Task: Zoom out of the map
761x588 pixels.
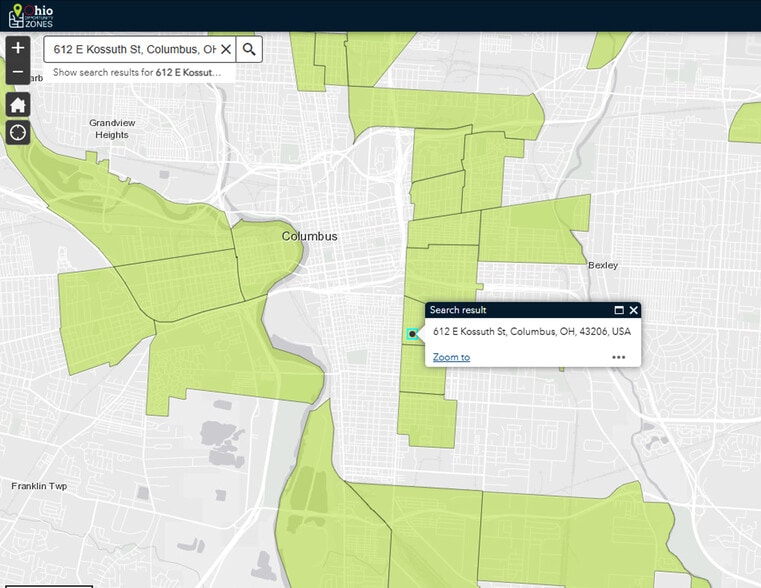Action: click(18, 72)
